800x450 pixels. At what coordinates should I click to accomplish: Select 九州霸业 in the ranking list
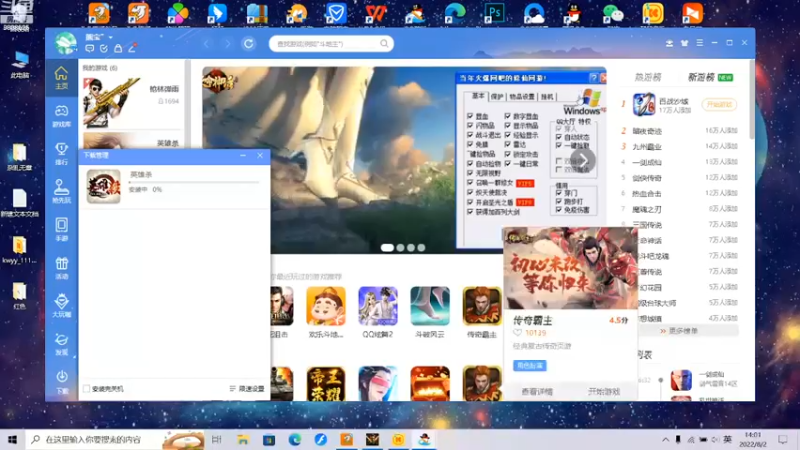point(646,147)
